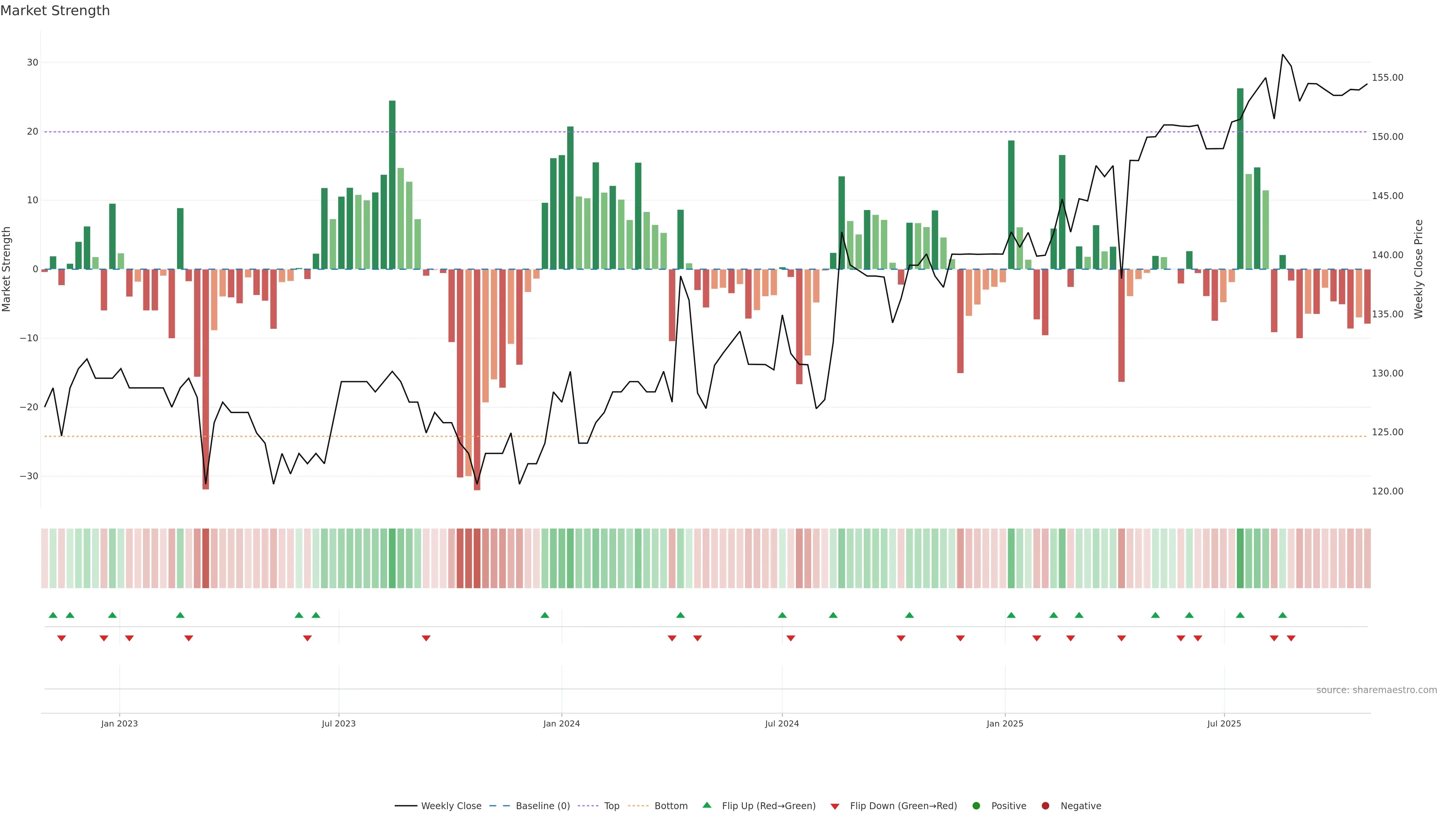
Task: Click the leftmost green flip-up triangle marker
Action: point(53,615)
